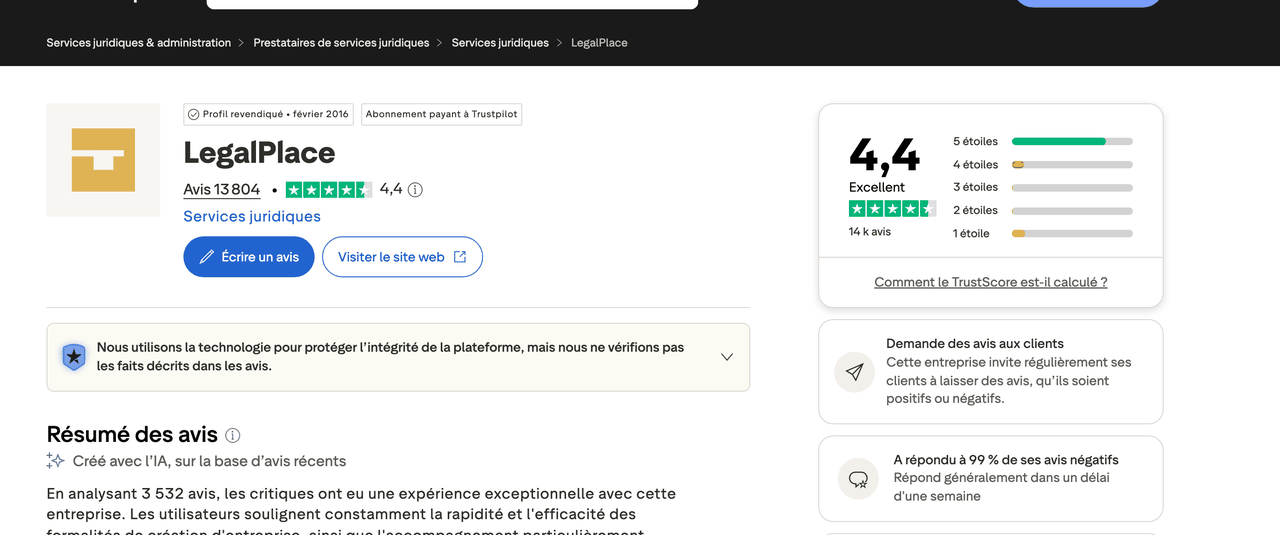Click star rating under Excellent label
This screenshot has width=1280, height=535.
coord(893,208)
